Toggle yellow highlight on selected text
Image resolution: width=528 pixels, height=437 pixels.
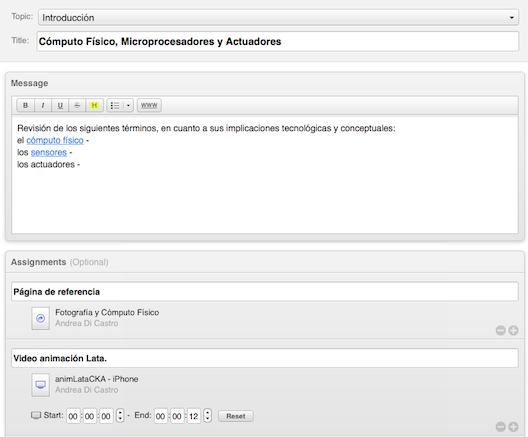(94, 105)
